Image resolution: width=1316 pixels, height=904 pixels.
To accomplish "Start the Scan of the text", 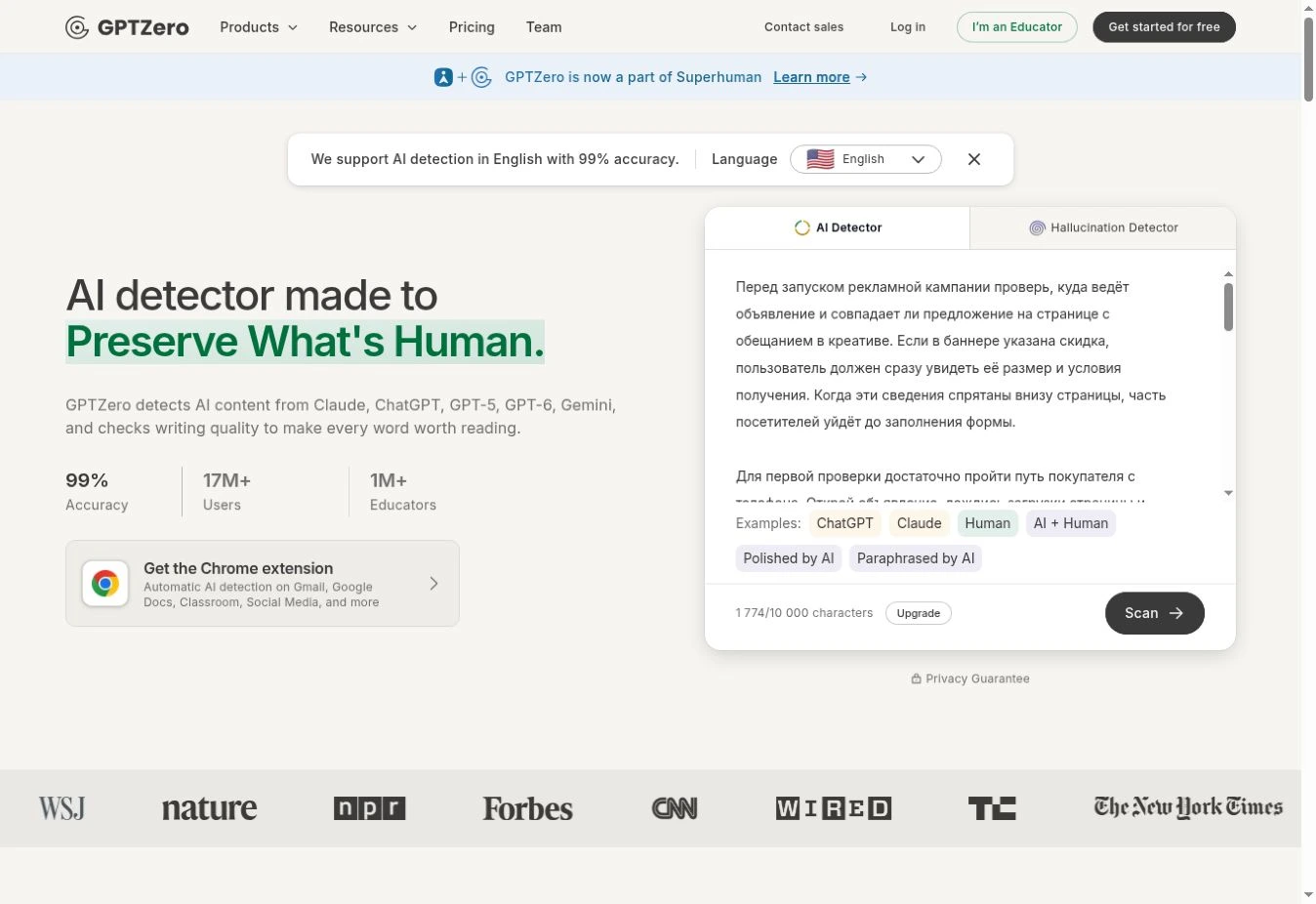I will 1155,613.
